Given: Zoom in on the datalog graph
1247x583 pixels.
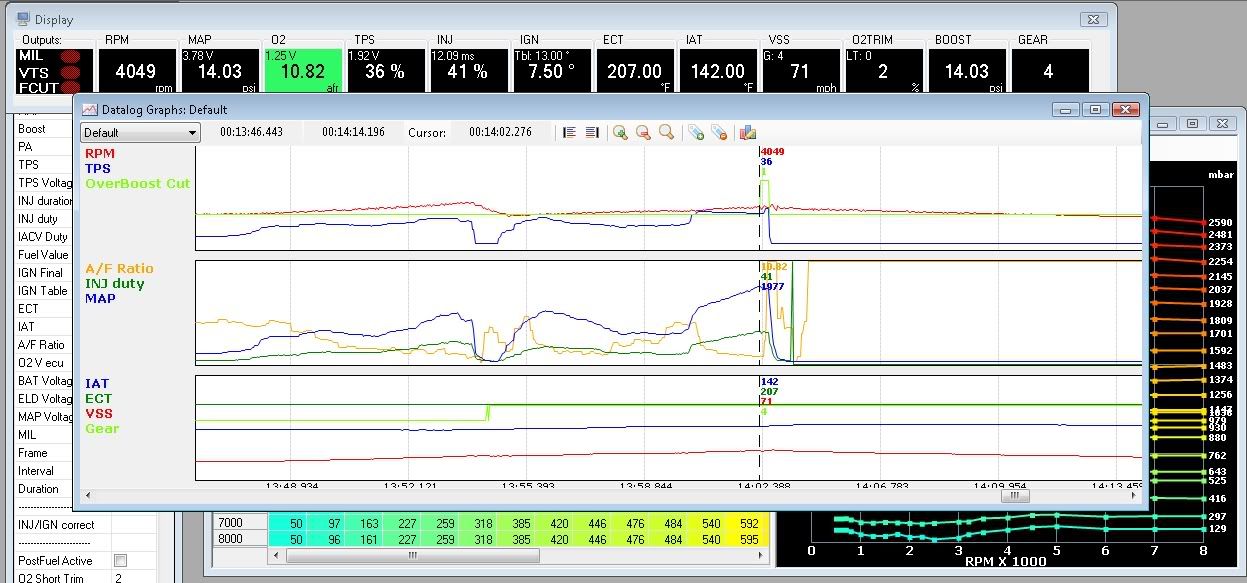Looking at the screenshot, I should [621, 132].
